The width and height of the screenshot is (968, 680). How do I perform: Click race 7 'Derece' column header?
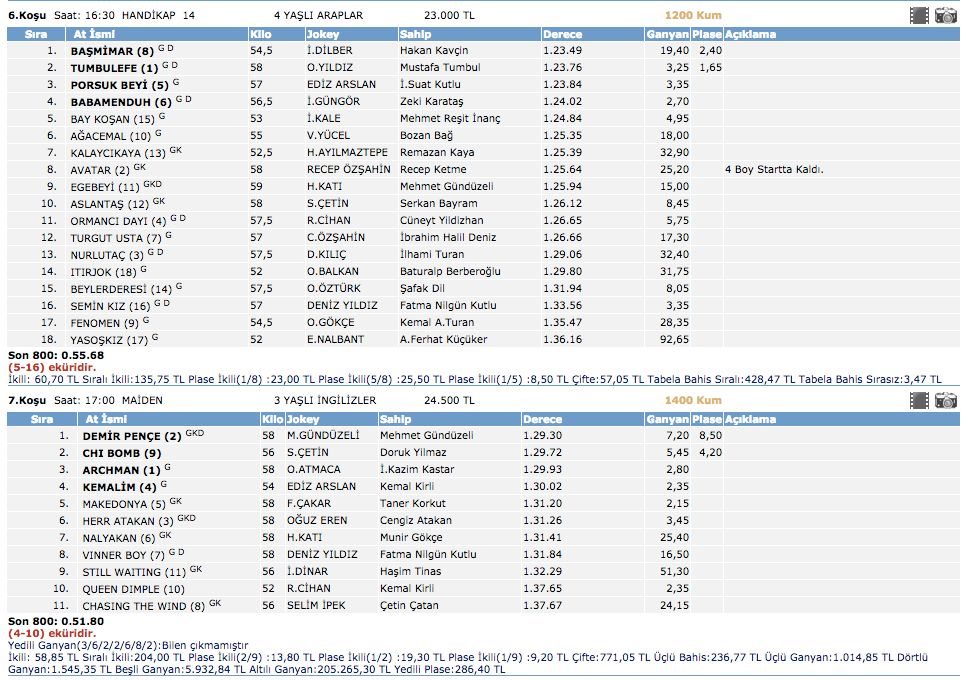point(542,420)
